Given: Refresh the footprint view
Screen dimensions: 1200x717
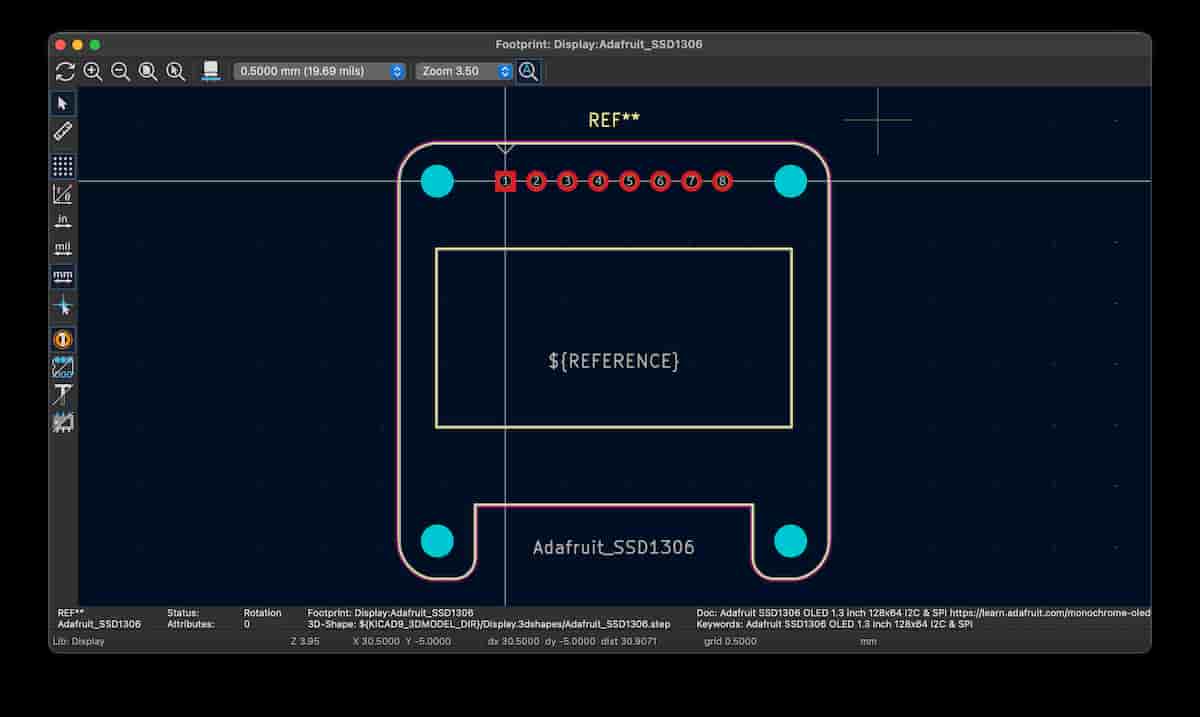Looking at the screenshot, I should [65, 71].
